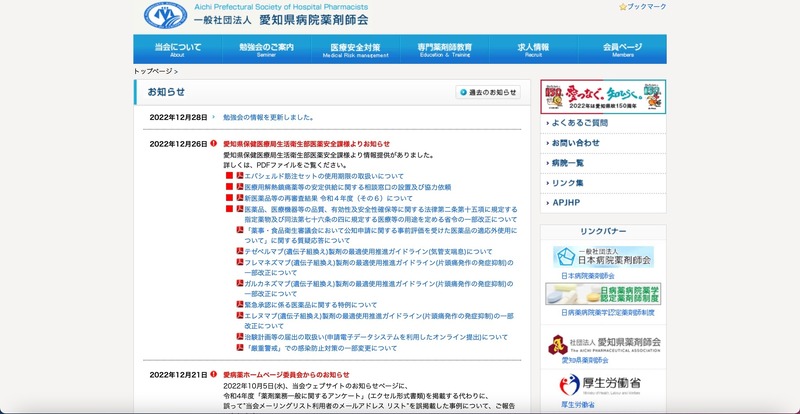The width and height of the screenshot is (800, 414).
Task: Click red alert icon beside December 26 notice
Action: (214, 144)
